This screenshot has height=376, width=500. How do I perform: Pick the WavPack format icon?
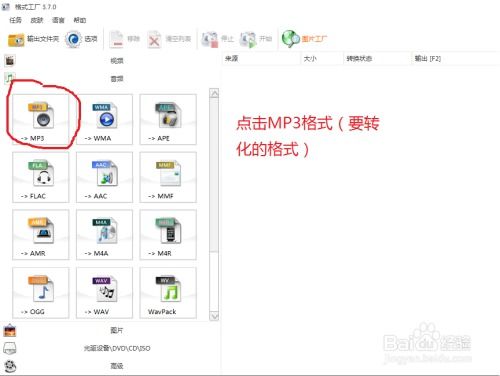168,293
